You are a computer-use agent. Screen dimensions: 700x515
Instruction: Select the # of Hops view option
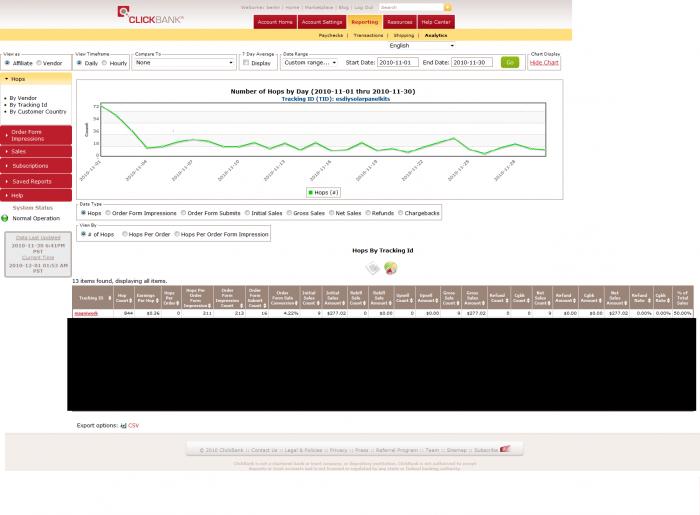pyautogui.click(x=83, y=234)
